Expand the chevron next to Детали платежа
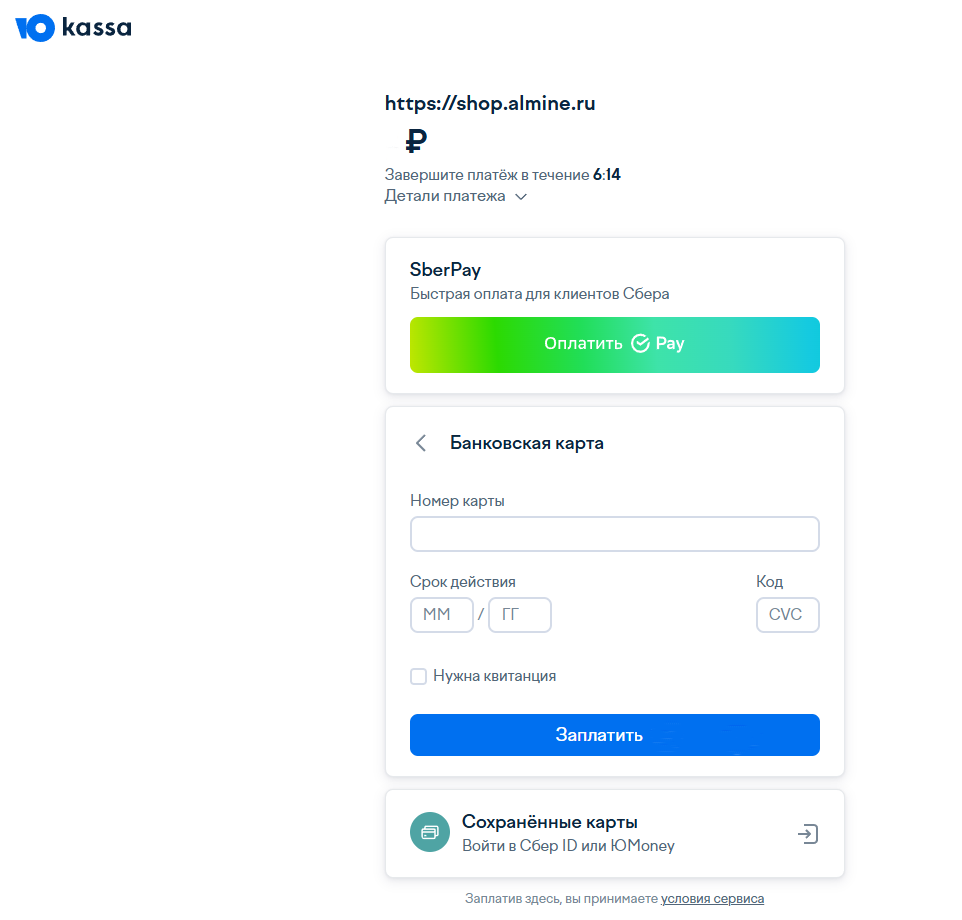The image size is (962, 920). click(521, 197)
